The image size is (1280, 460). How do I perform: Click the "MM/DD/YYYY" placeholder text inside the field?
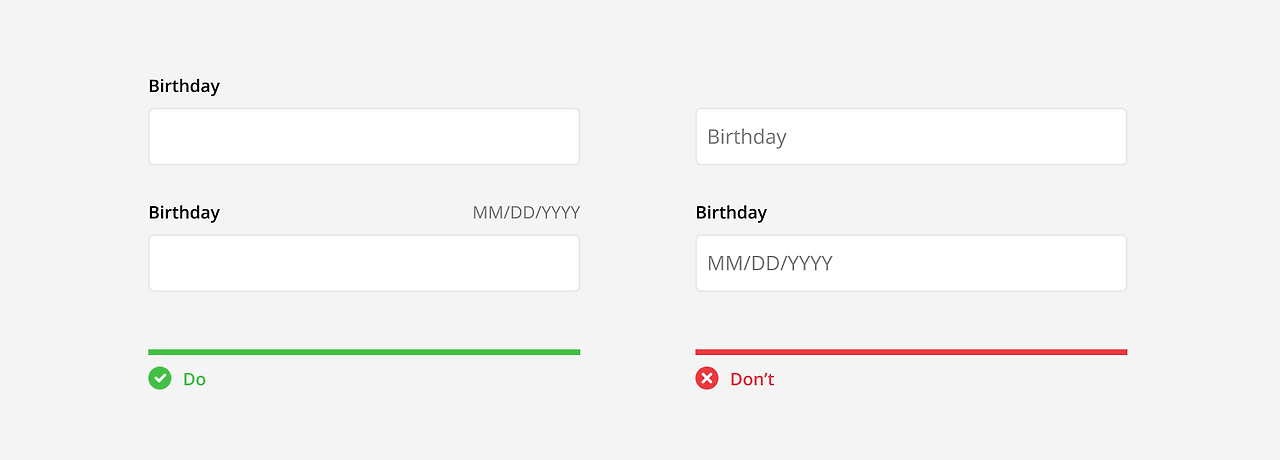[770, 264]
